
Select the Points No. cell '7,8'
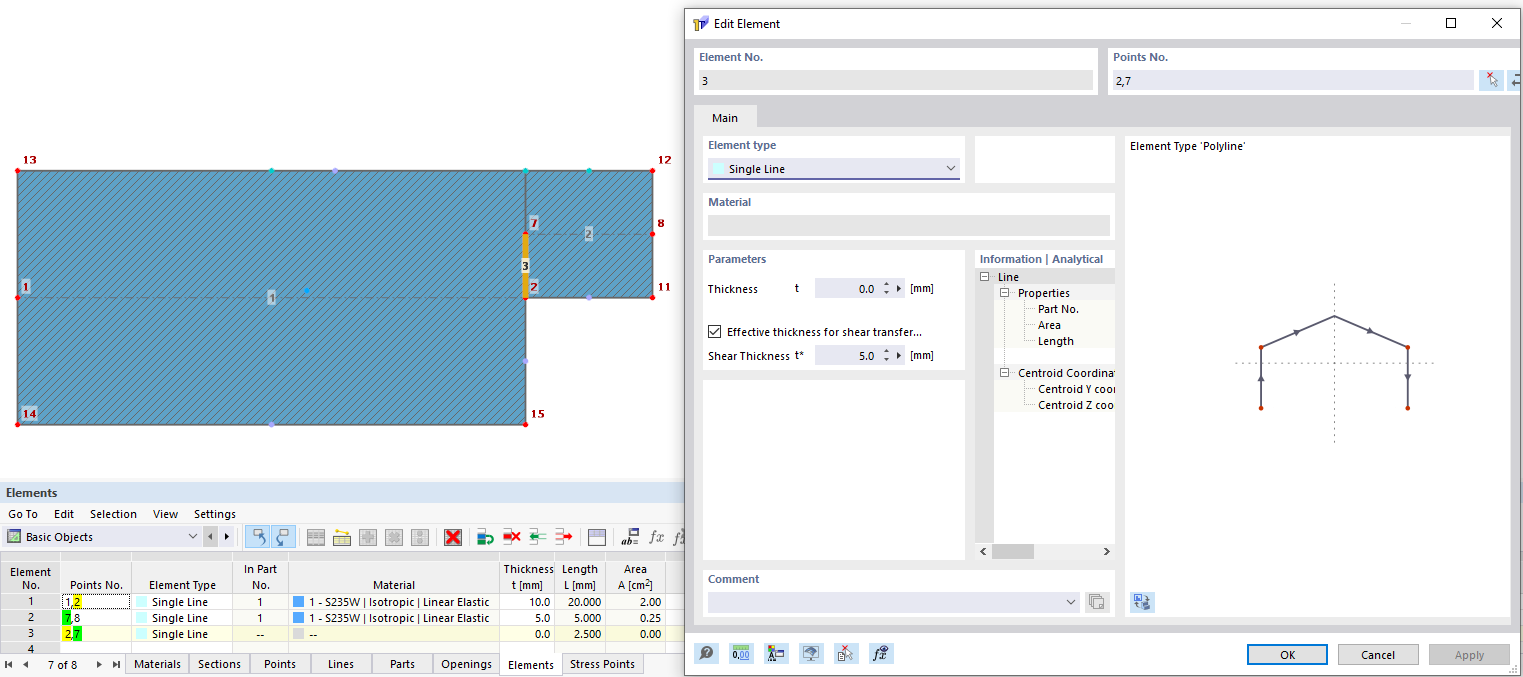(x=95, y=618)
